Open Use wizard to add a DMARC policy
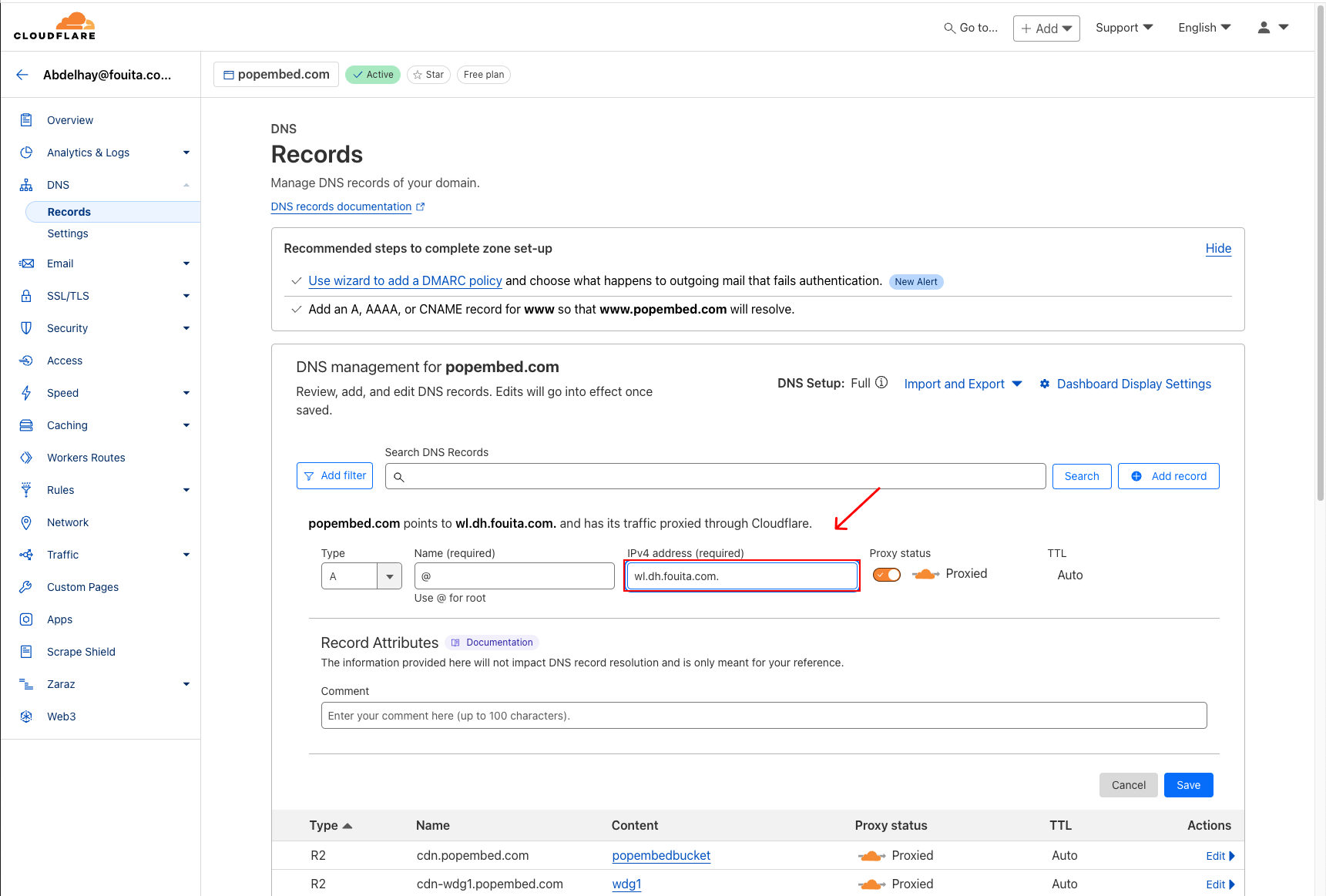This screenshot has height=896, width=1326. coord(405,280)
